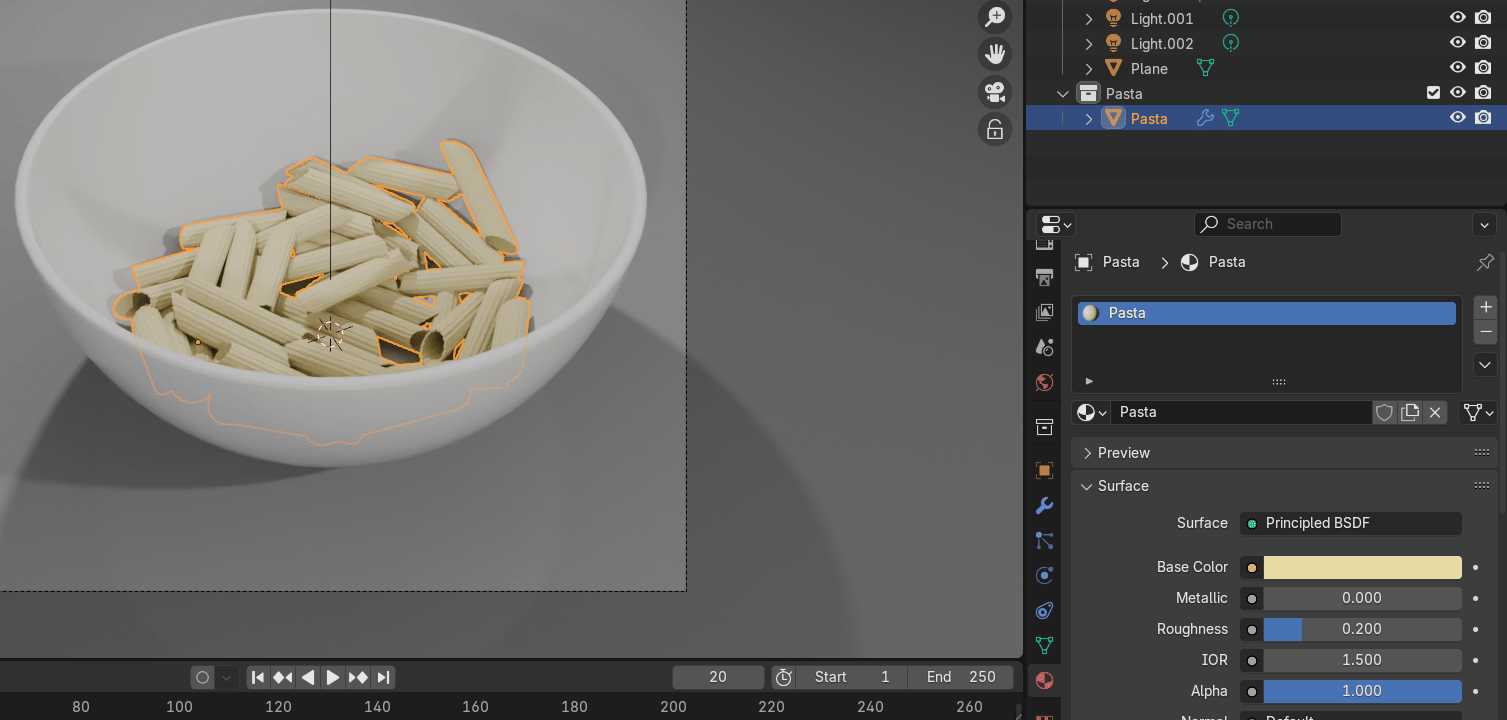Click the properties Search field
Image resolution: width=1507 pixels, height=720 pixels.
tap(1268, 224)
